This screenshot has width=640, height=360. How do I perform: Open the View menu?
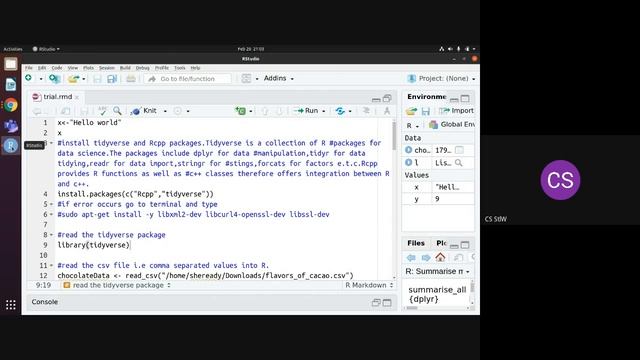73,68
